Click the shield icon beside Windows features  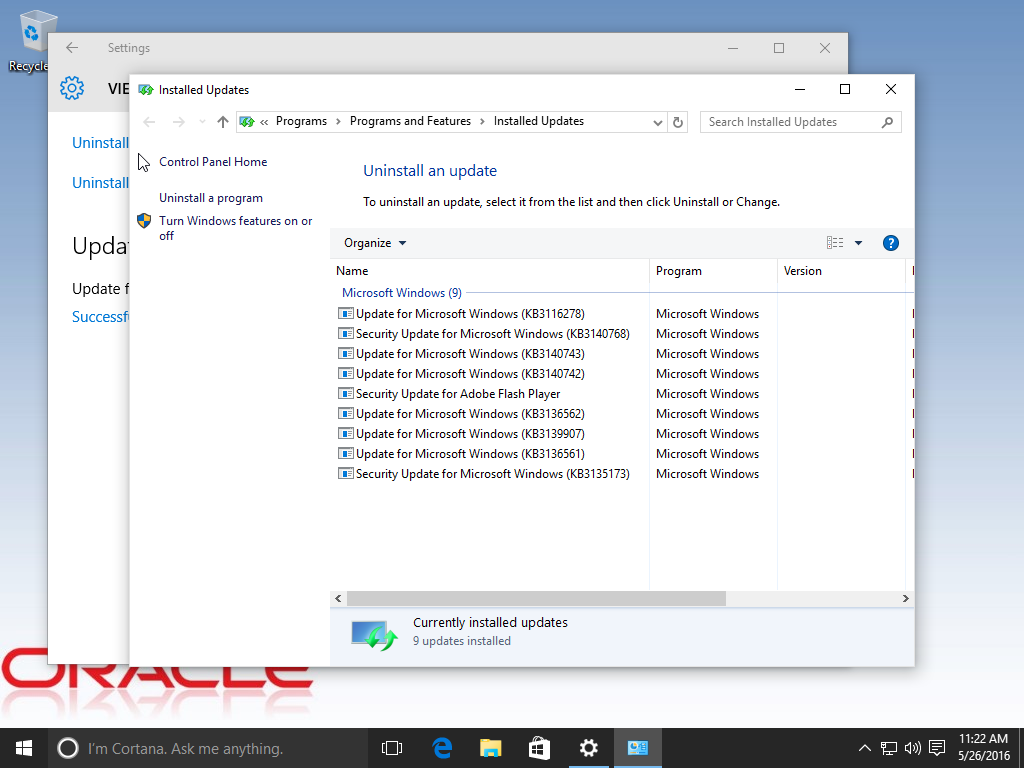click(x=144, y=221)
